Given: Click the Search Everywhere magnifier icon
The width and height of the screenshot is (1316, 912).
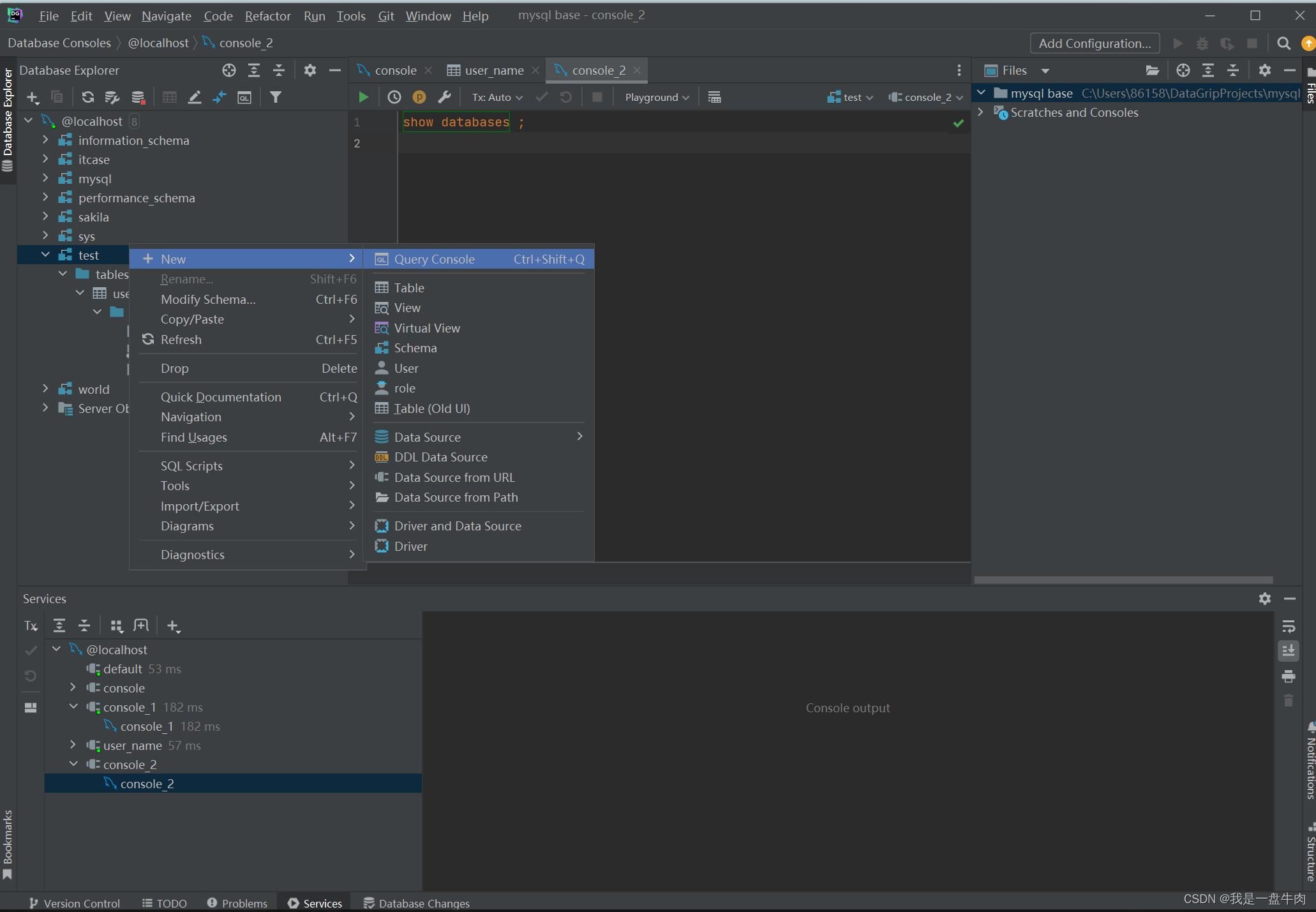Looking at the screenshot, I should tap(1283, 43).
